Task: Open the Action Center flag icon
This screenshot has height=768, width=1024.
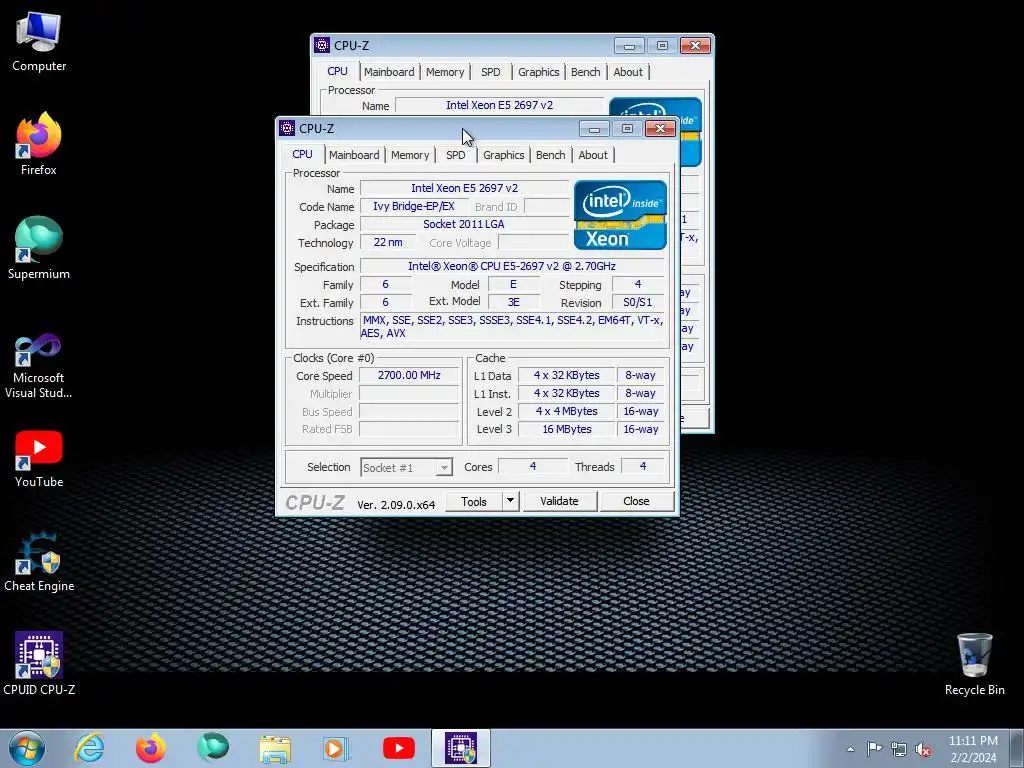Action: 874,749
